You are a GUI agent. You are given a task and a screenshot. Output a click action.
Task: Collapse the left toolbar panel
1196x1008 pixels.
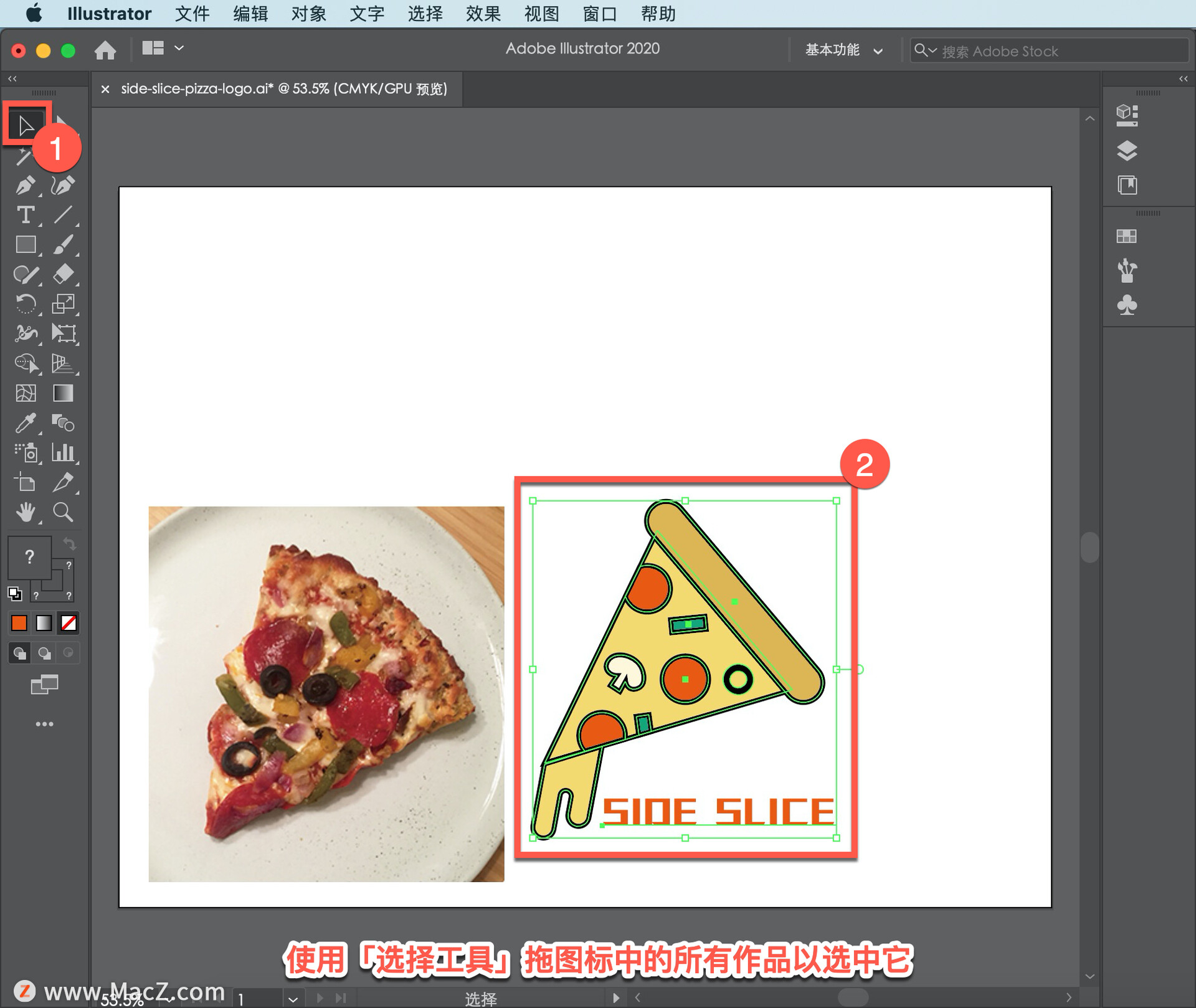[12, 78]
